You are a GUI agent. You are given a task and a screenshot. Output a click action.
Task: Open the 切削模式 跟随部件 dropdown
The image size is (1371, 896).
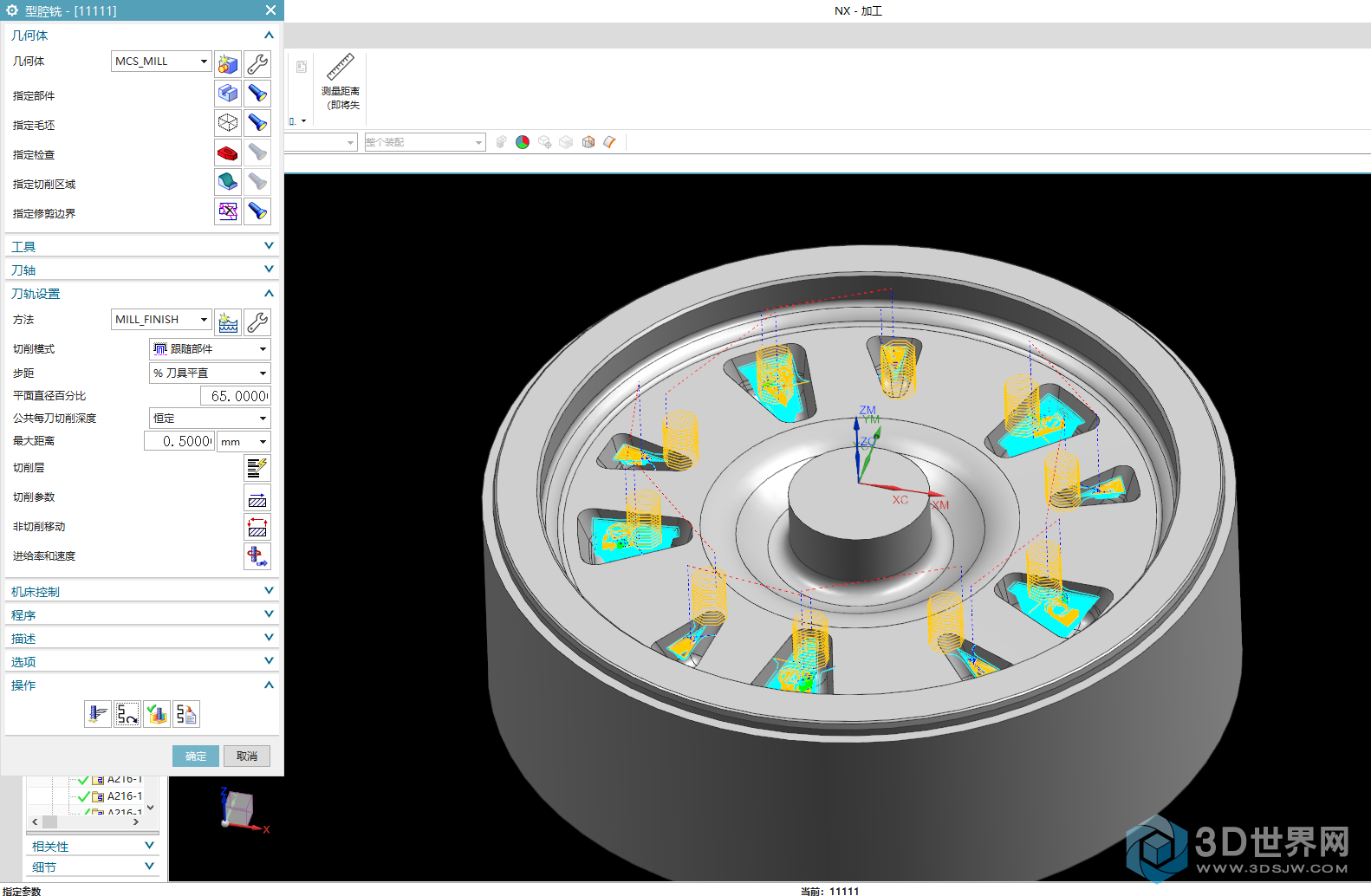tap(210, 349)
